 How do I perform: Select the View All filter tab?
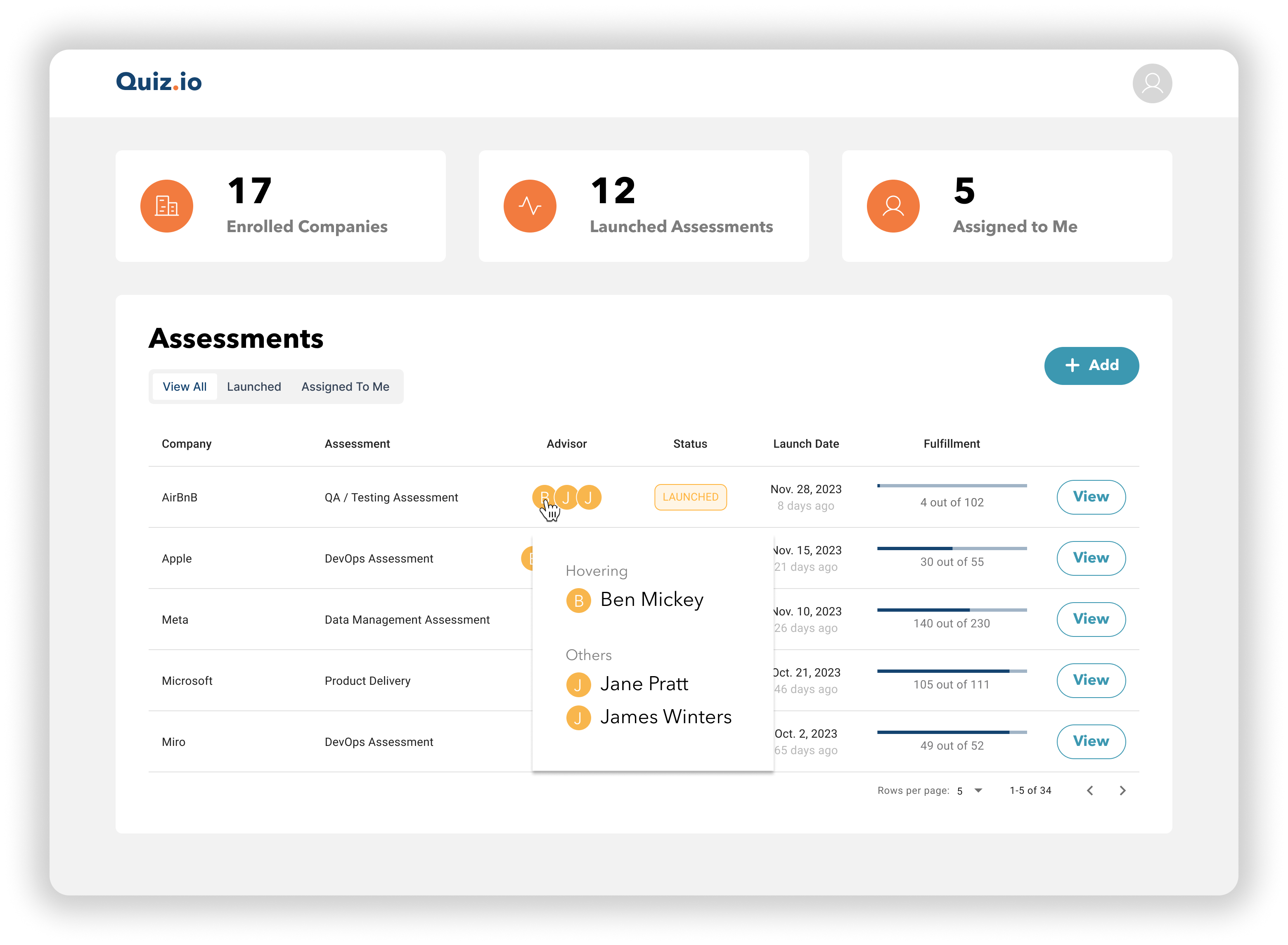pyautogui.click(x=184, y=386)
